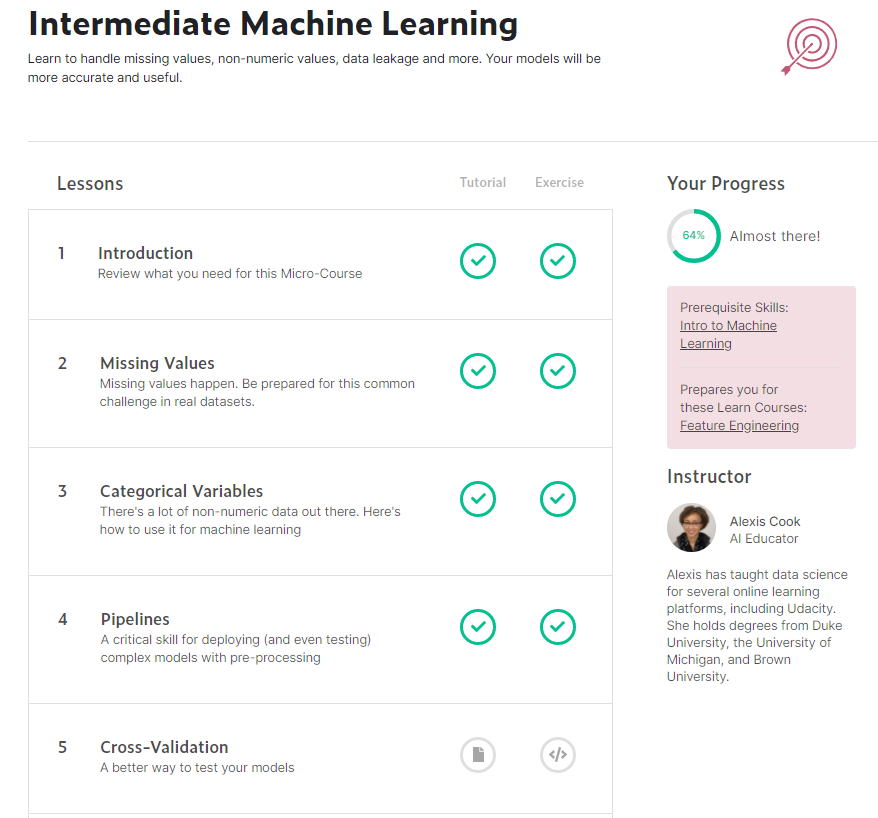Open the Introduction lesson title
Viewport: 878px width, 818px height.
click(145, 253)
